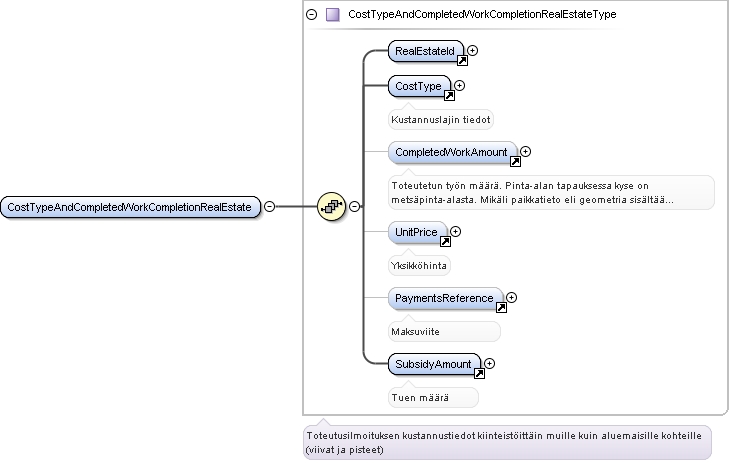Click the 'Toteutetun työn määrä' annotation
730x463 pixels.
(x=551, y=192)
